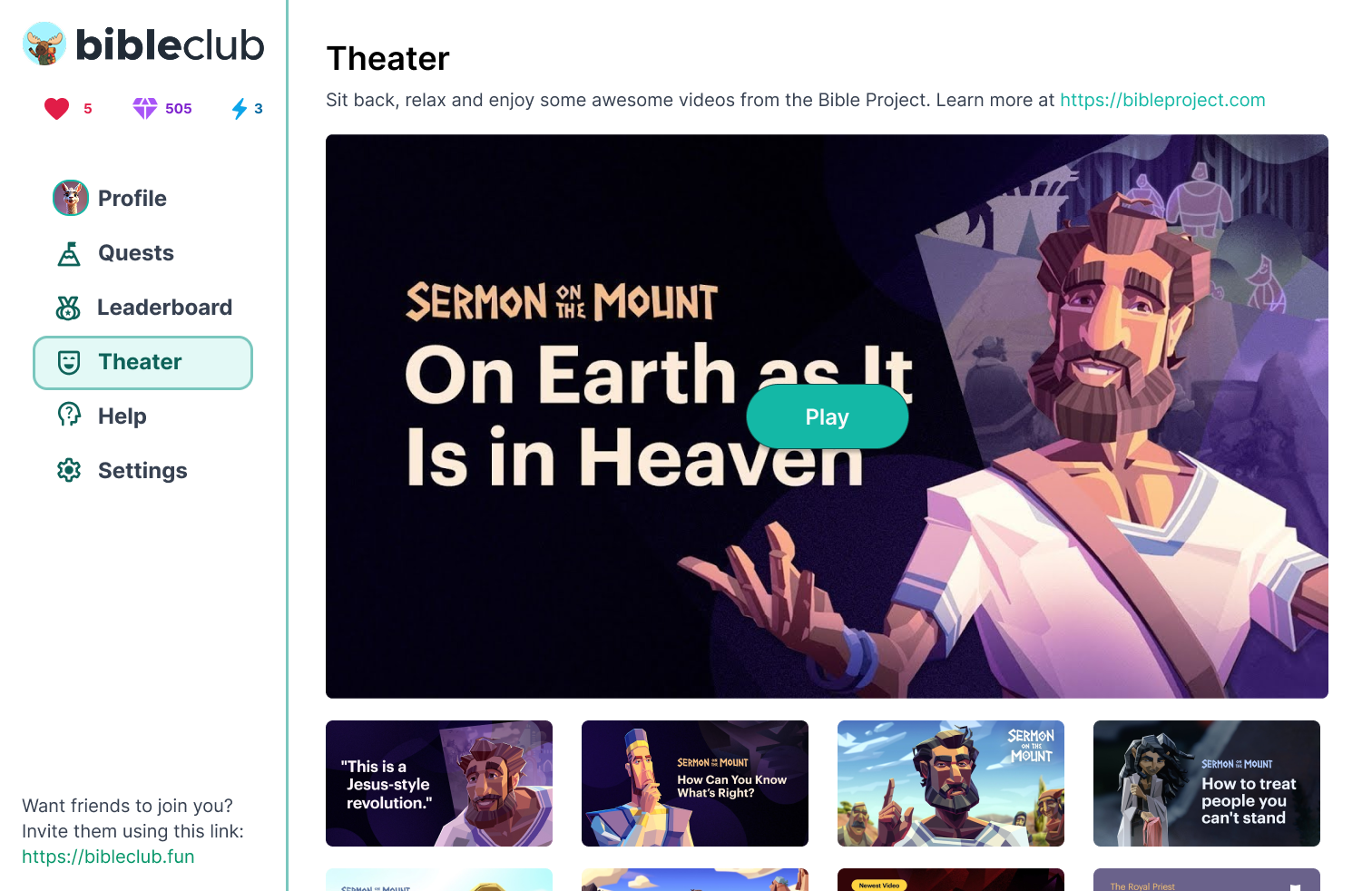Open the bibleproject.com link

pyautogui.click(x=1162, y=100)
